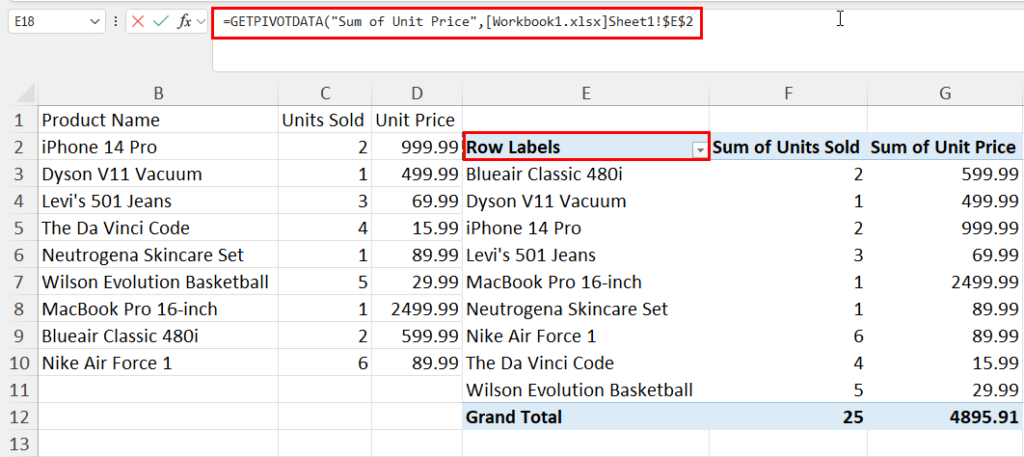Select row 5 header
1024x457 pixels.
click(18, 228)
